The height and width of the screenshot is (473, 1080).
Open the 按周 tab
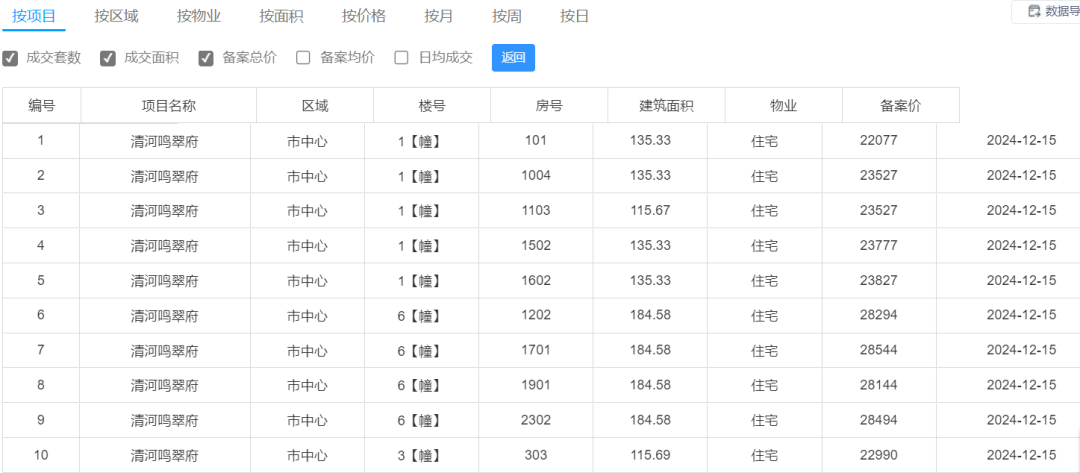pos(507,17)
